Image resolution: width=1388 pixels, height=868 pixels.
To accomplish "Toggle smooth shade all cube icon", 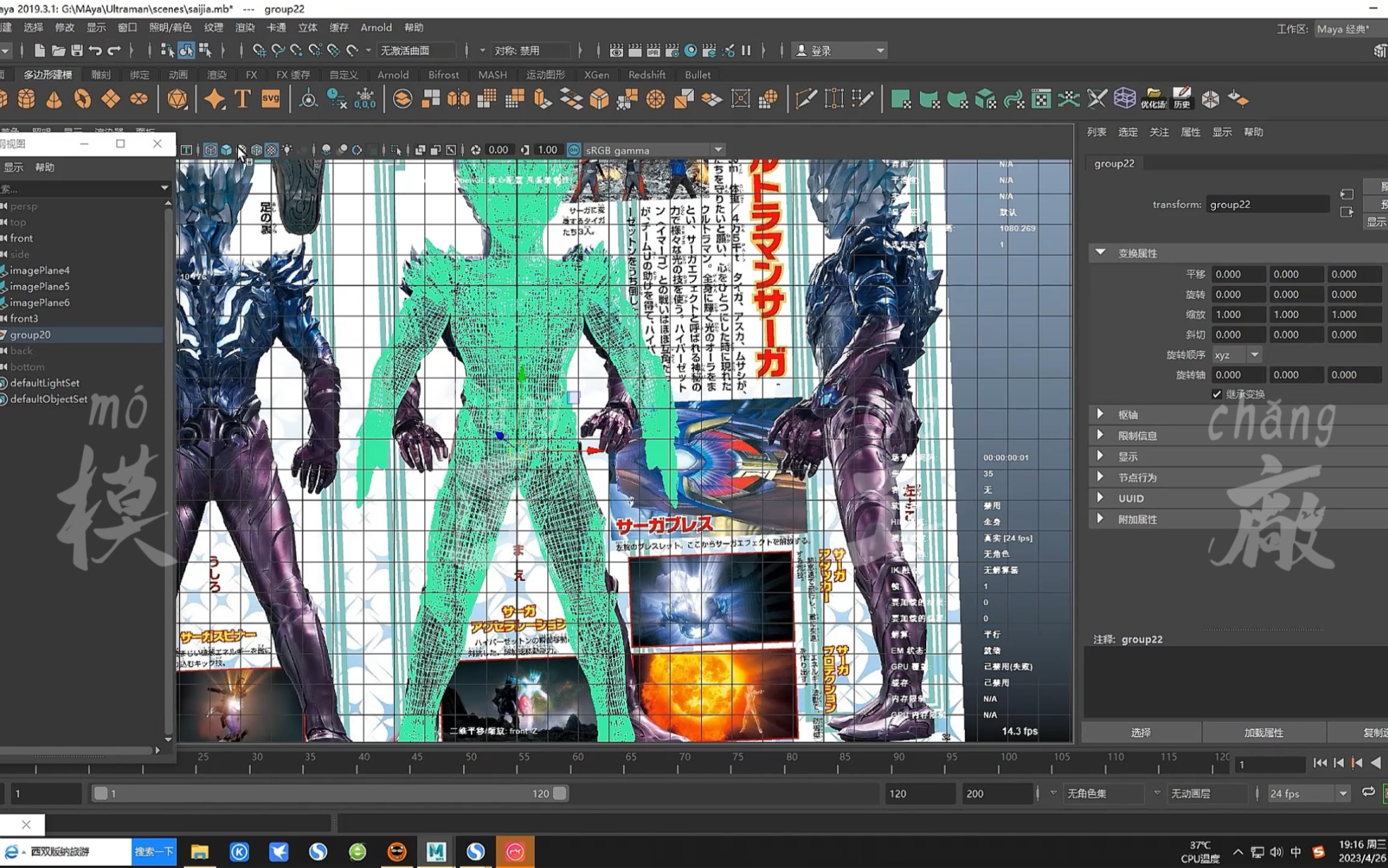I will coord(226,150).
